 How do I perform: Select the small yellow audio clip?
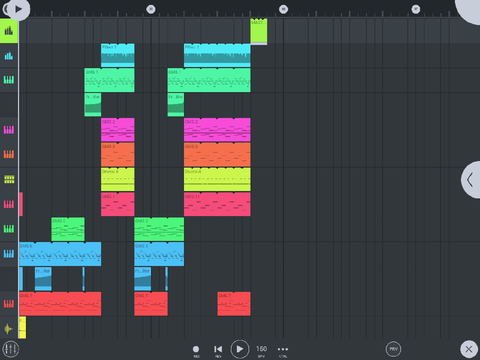pos(22,328)
